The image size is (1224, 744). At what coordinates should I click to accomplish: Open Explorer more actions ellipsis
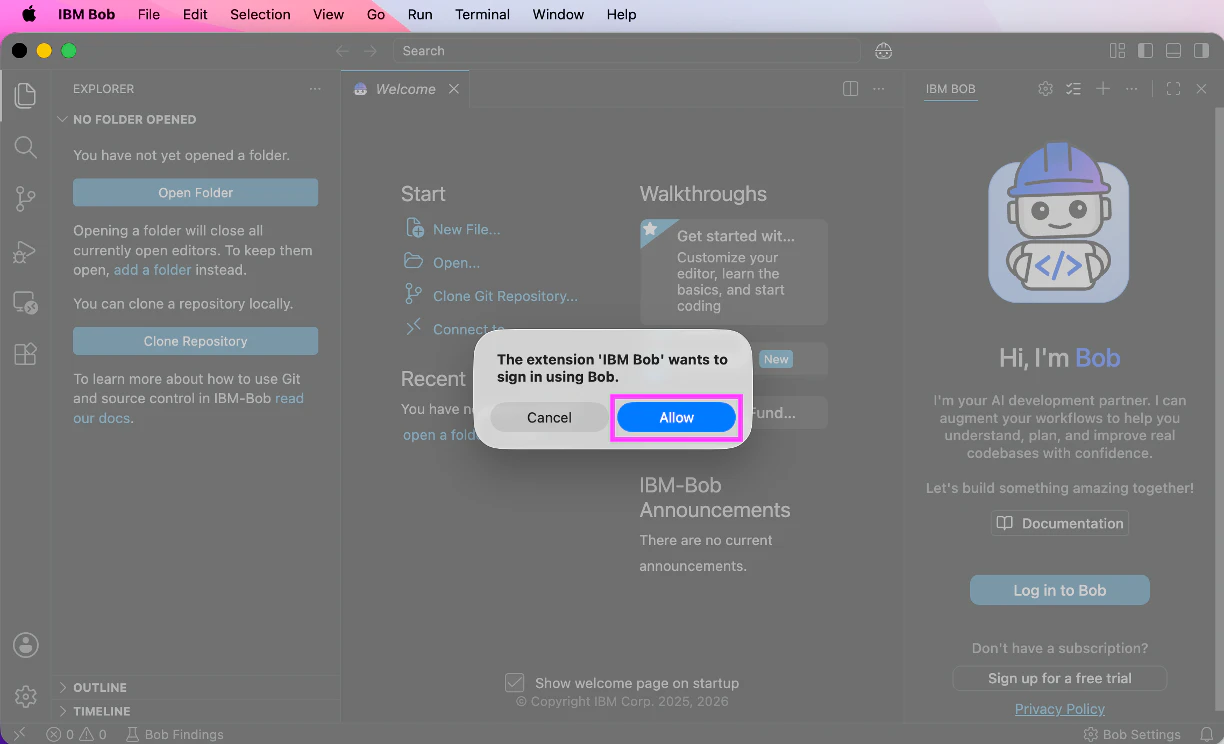(316, 89)
